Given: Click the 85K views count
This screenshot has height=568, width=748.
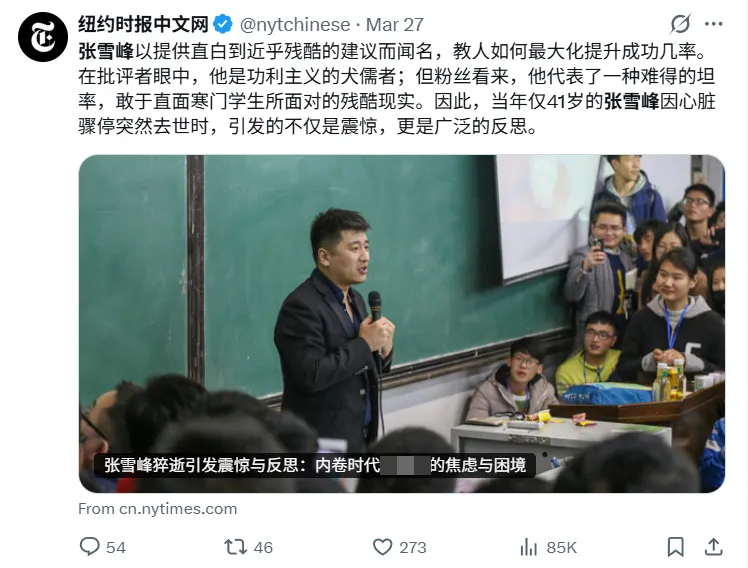Looking at the screenshot, I should (561, 547).
